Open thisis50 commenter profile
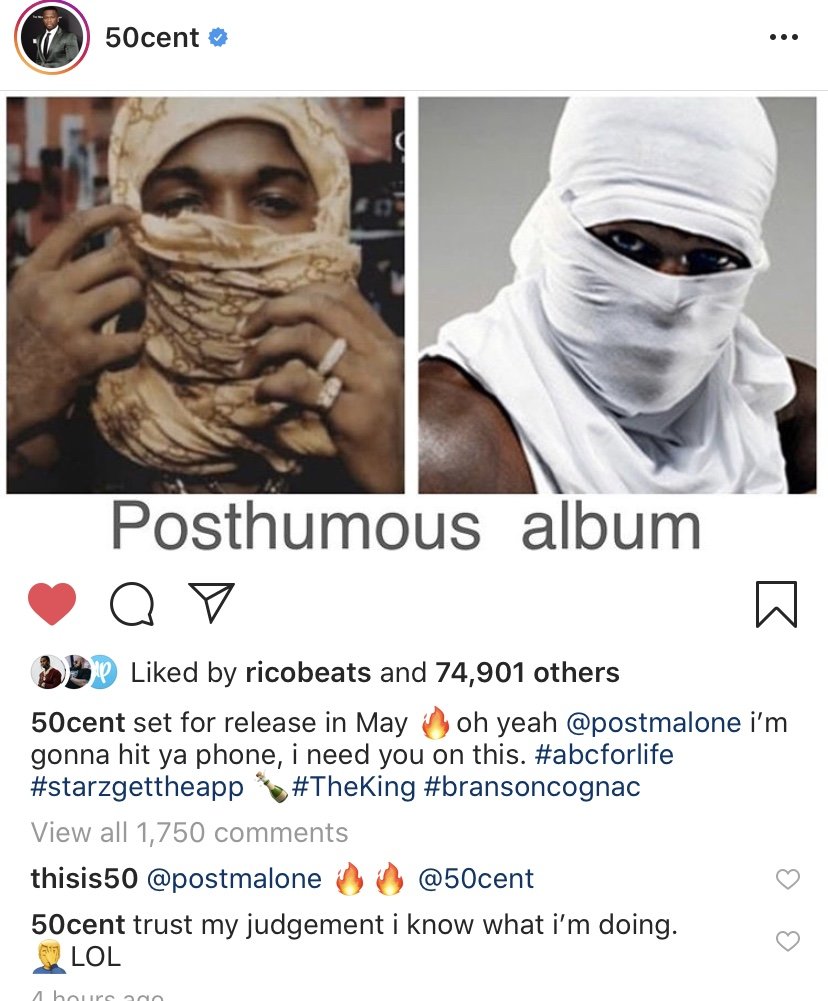 (84, 878)
